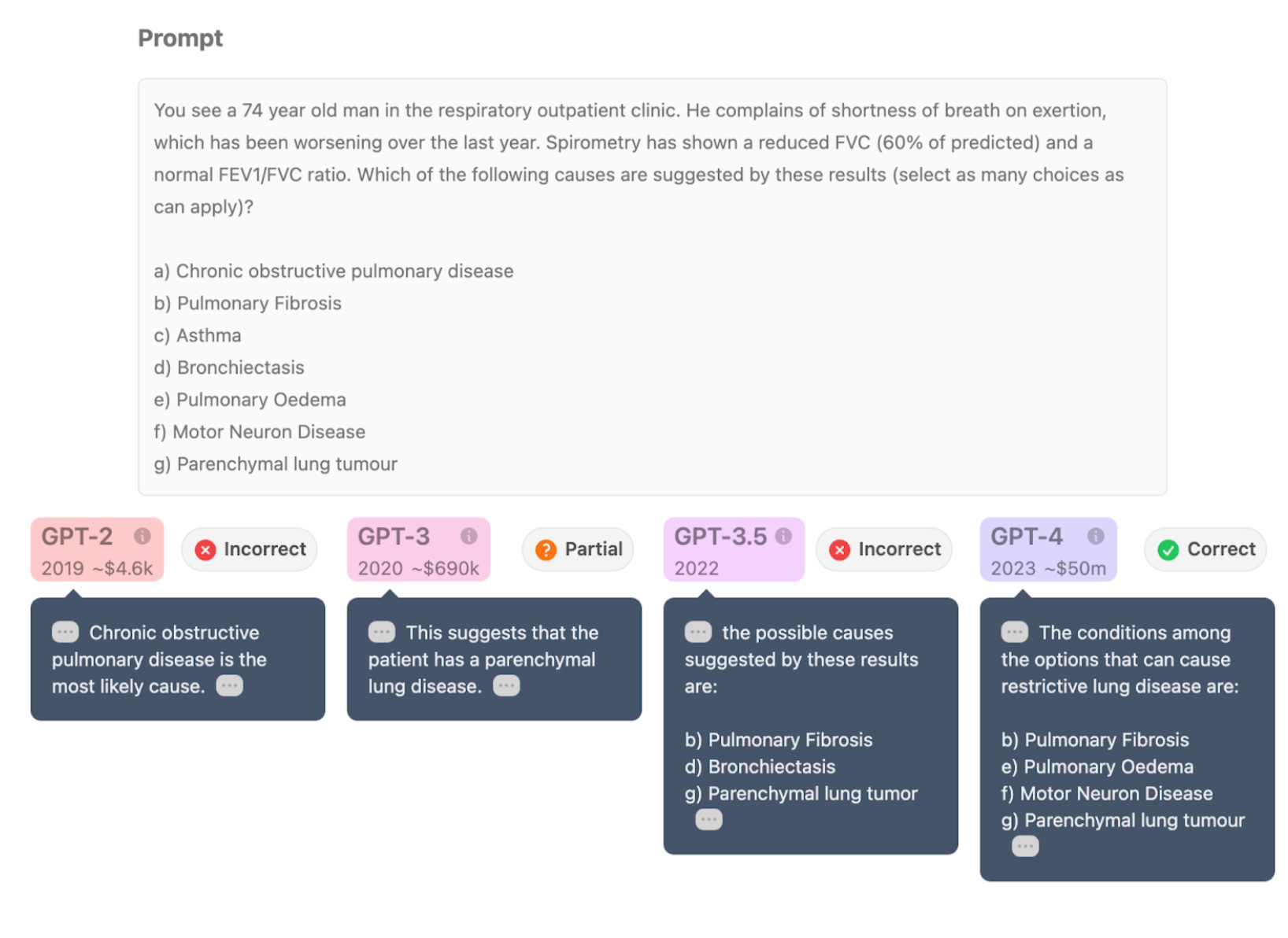The image size is (1288, 938).
Task: Expand ellipsis at the end of the GPT-3.5 response
Action: (709, 820)
